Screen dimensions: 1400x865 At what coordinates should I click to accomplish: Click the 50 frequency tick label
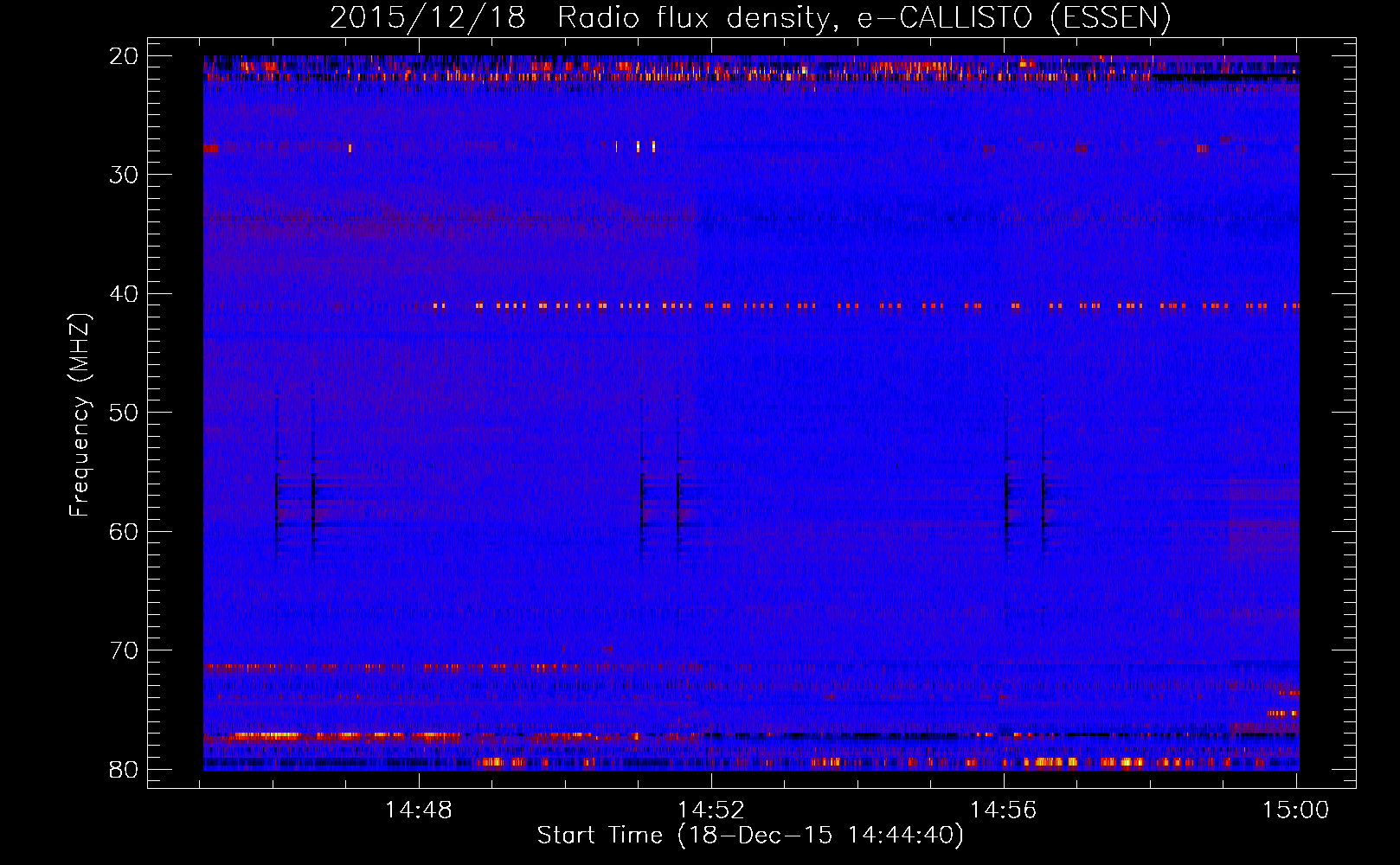[x=125, y=413]
